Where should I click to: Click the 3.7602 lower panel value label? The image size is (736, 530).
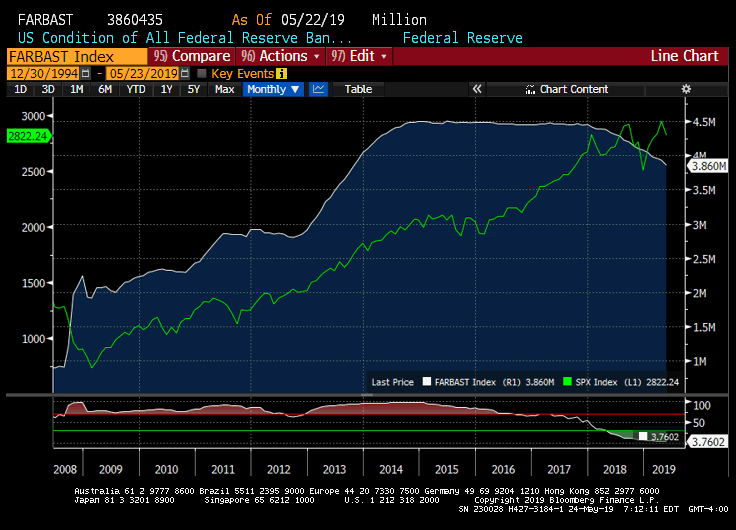708,442
